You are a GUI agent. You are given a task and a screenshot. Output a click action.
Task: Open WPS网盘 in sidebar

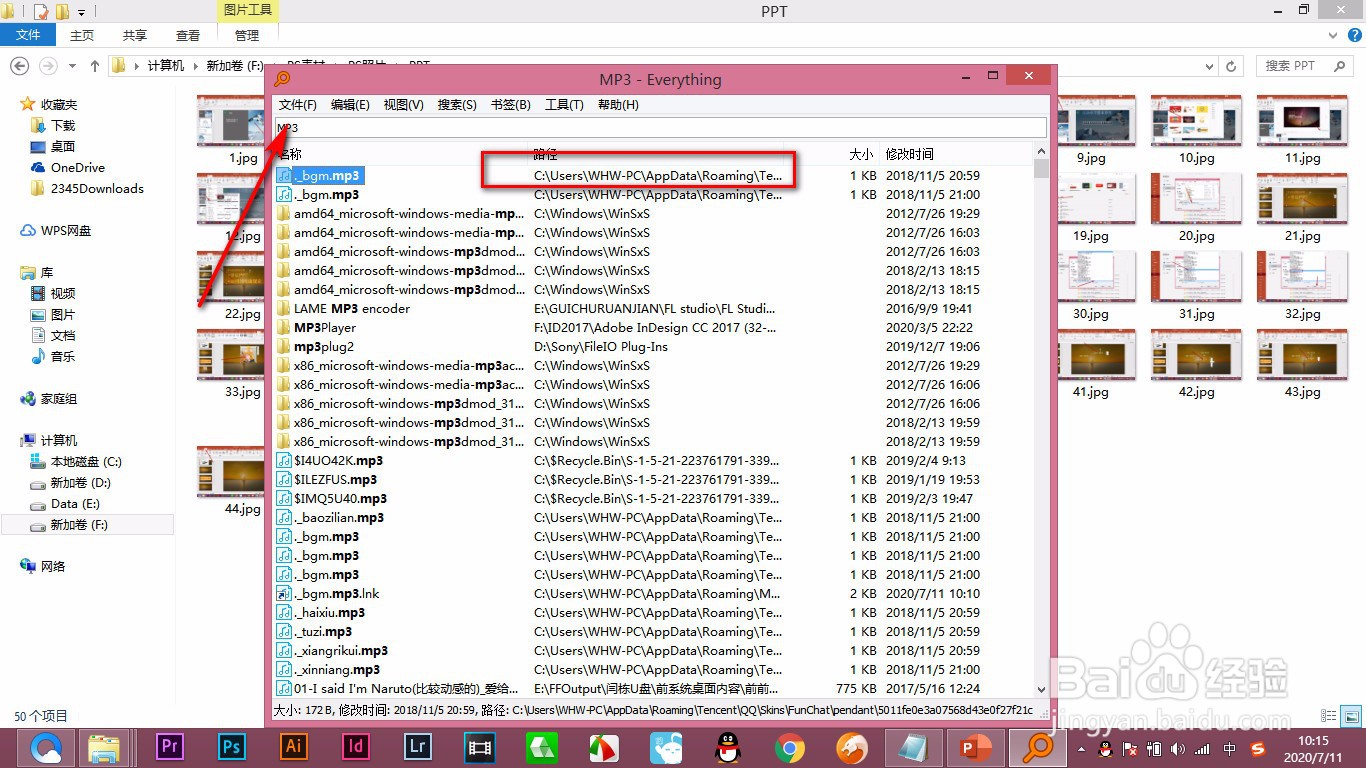(66, 230)
